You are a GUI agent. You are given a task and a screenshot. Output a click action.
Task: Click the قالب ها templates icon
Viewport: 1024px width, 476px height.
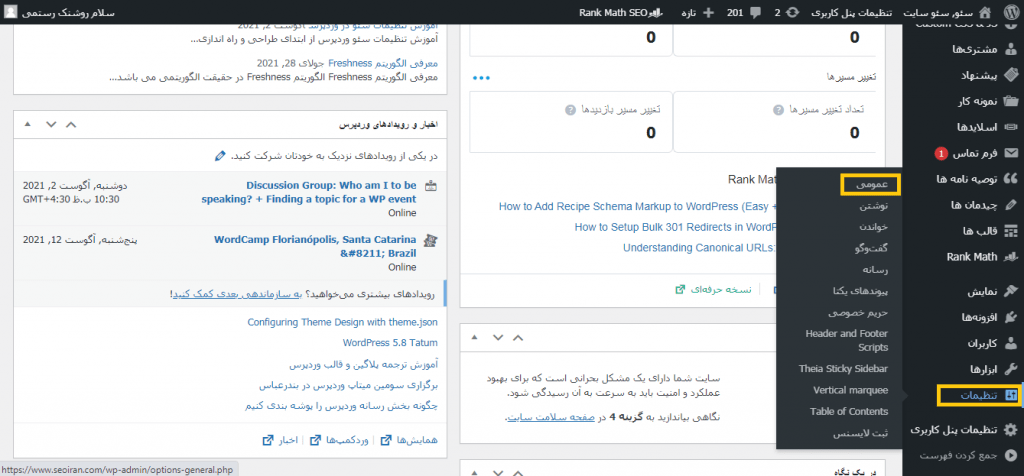1010,231
